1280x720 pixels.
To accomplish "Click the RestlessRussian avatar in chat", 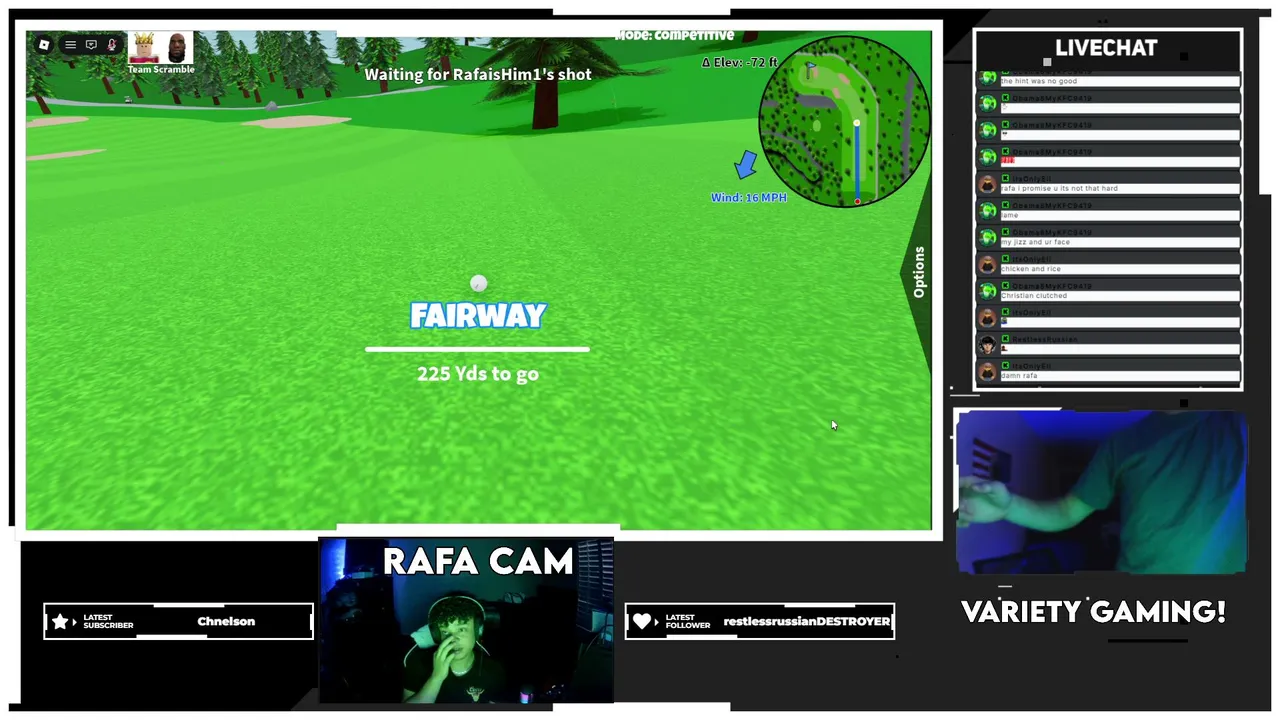I will [x=988, y=345].
